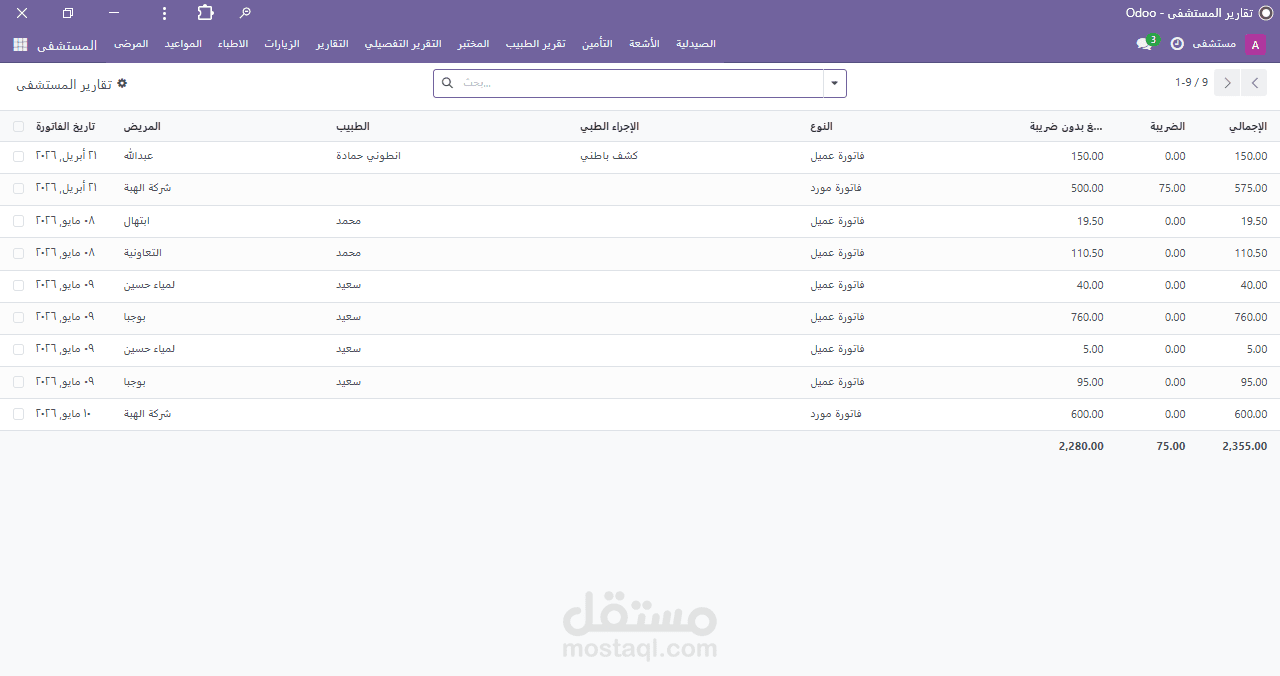This screenshot has height=676, width=1280.
Task: Tick the select-all checkbox in table header
Action: tap(18, 127)
